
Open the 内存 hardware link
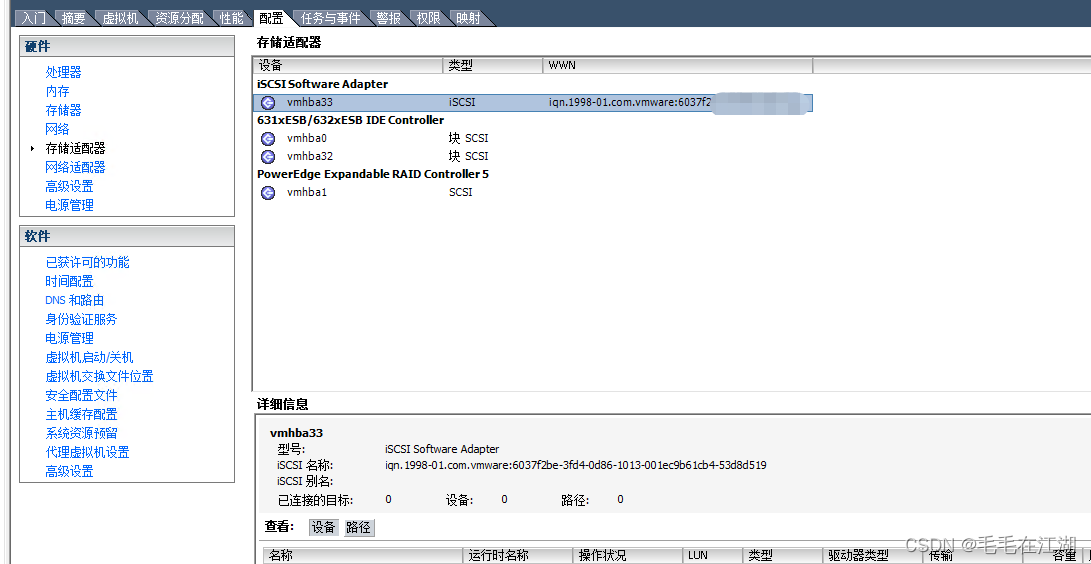[x=57, y=91]
